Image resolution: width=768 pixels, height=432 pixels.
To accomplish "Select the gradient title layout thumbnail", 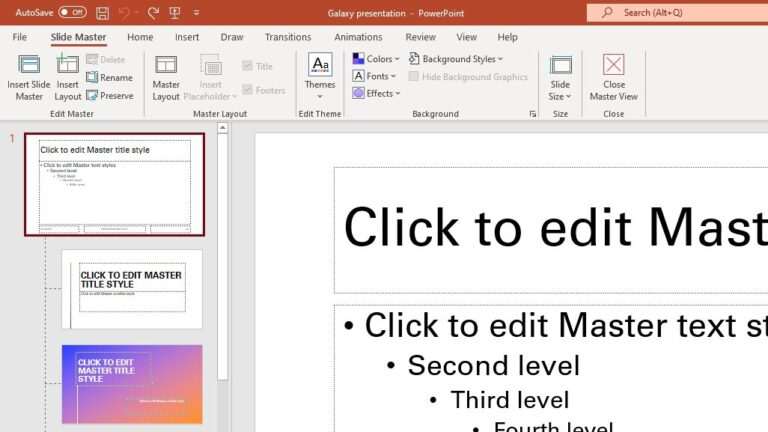I will (x=132, y=384).
